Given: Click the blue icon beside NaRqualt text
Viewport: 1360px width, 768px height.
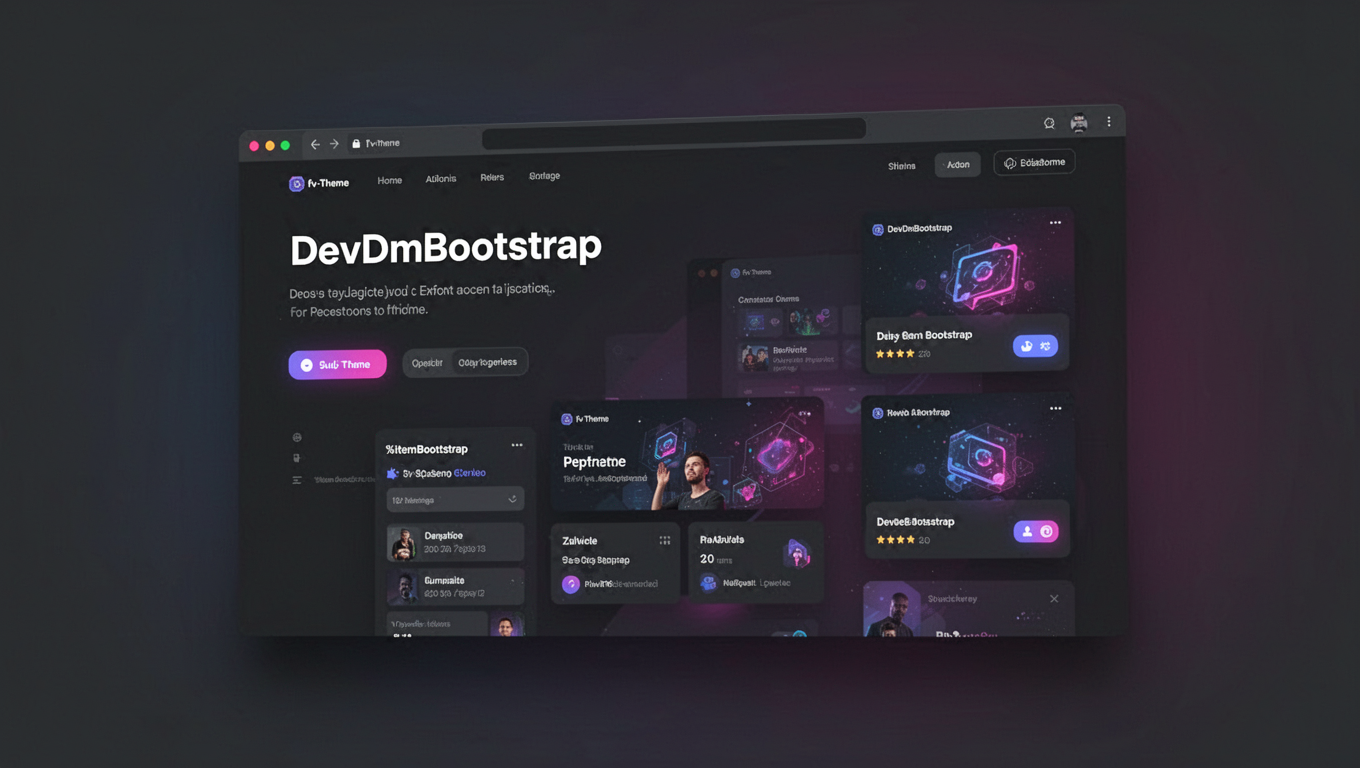Looking at the screenshot, I should [x=708, y=583].
